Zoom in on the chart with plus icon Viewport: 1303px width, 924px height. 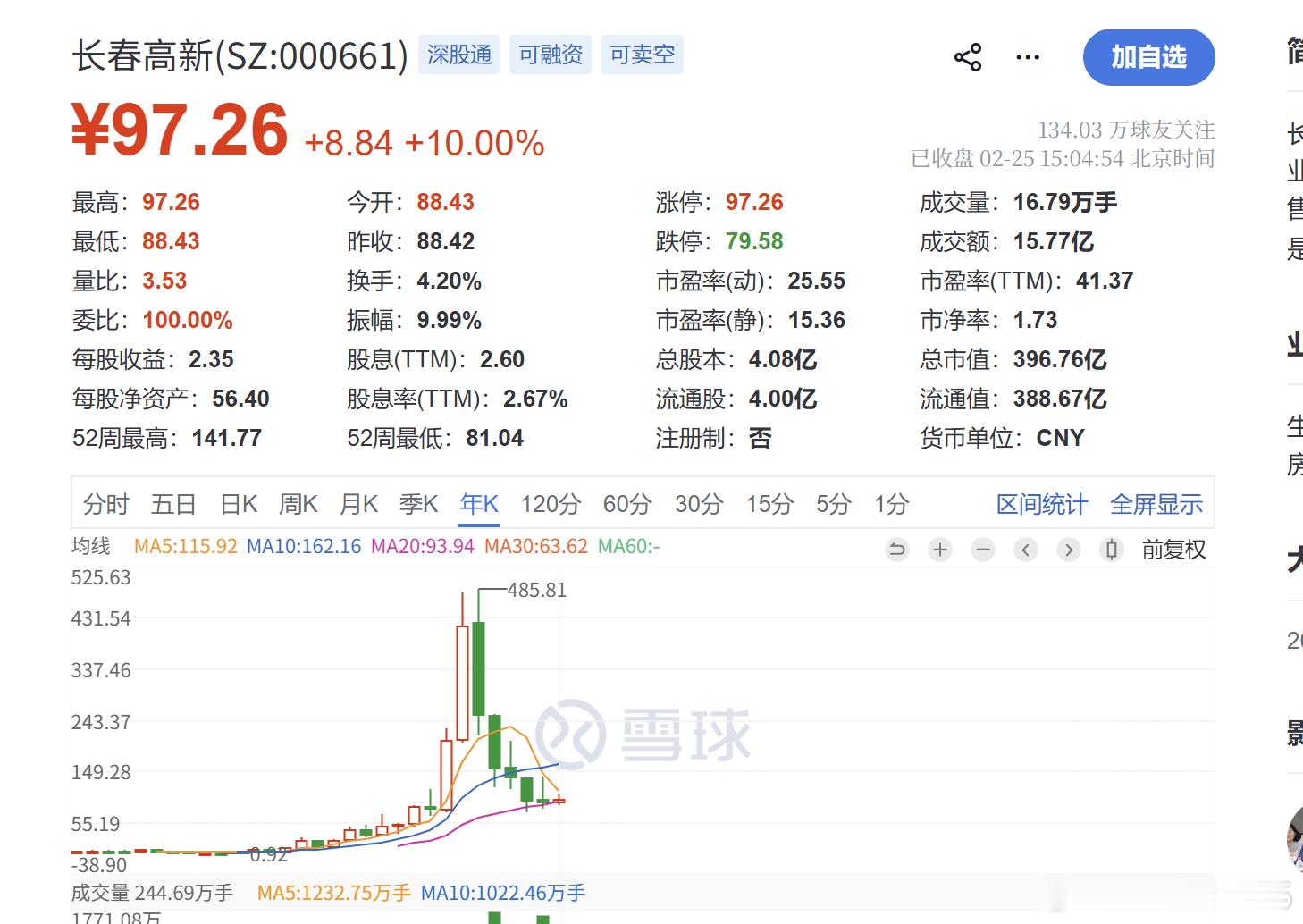tap(939, 550)
